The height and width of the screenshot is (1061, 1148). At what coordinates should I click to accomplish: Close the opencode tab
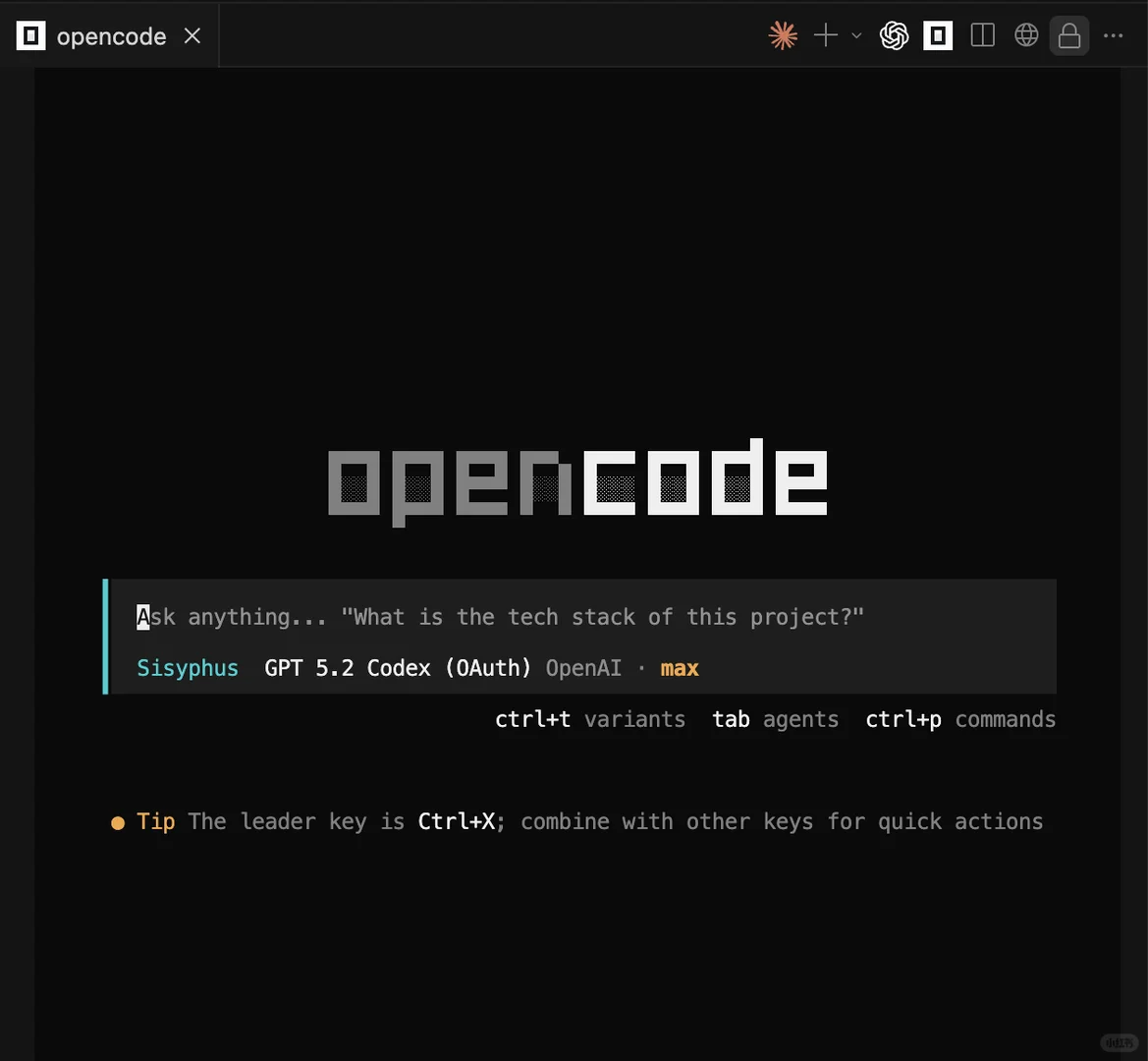tap(191, 35)
